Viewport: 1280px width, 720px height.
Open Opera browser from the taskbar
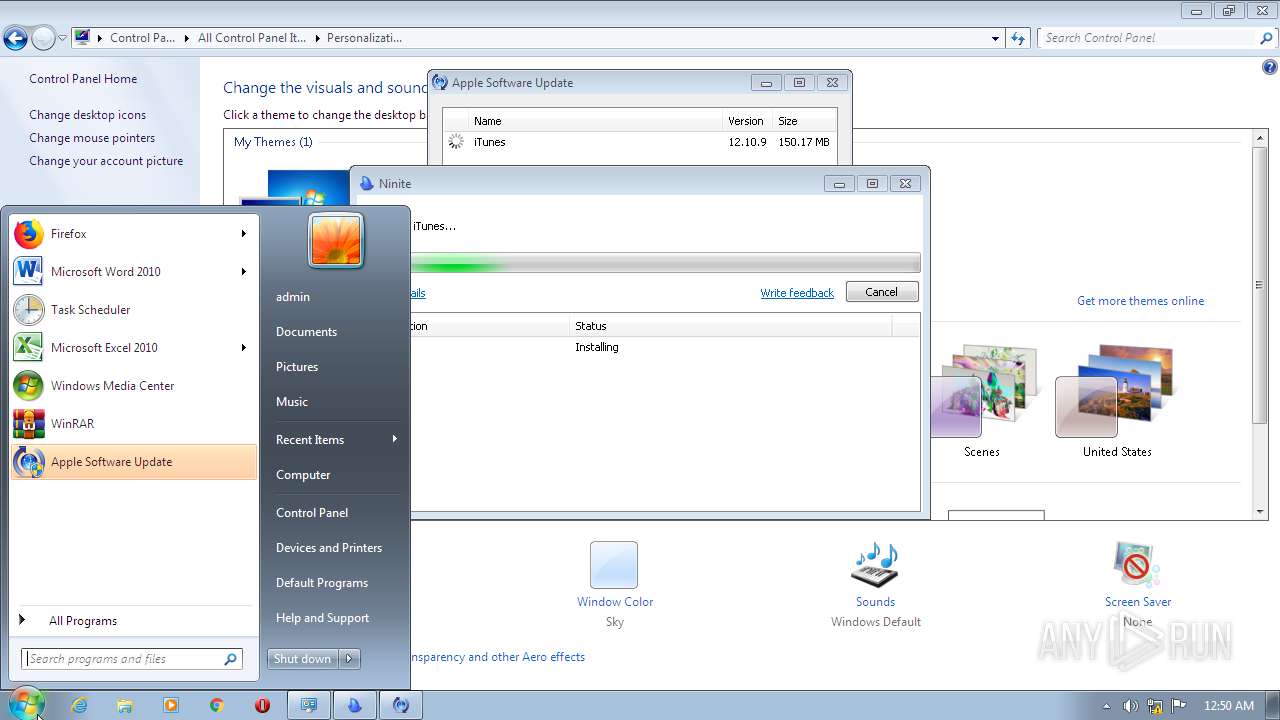(x=263, y=705)
